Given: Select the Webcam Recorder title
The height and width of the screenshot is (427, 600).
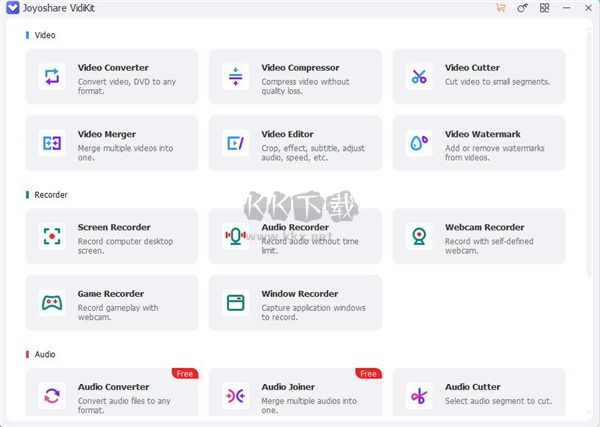Looking at the screenshot, I should [484, 227].
